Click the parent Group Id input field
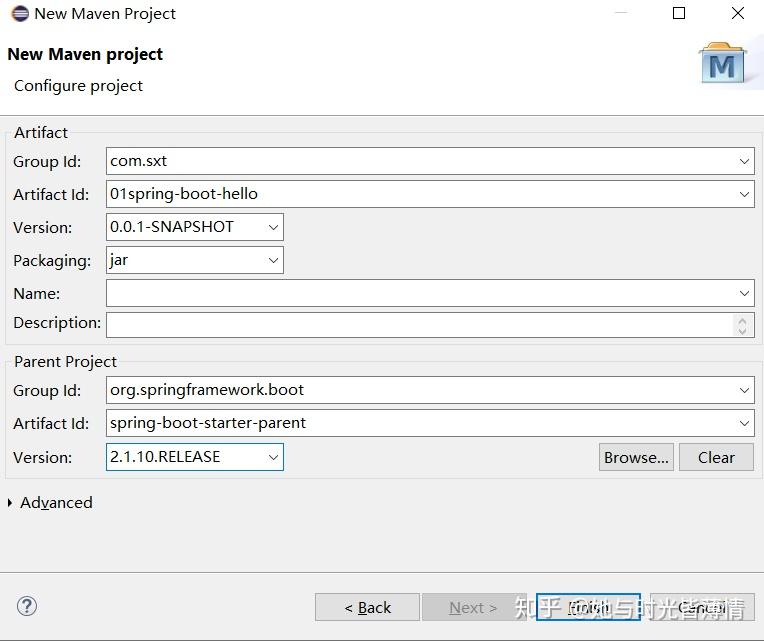 [x=420, y=390]
